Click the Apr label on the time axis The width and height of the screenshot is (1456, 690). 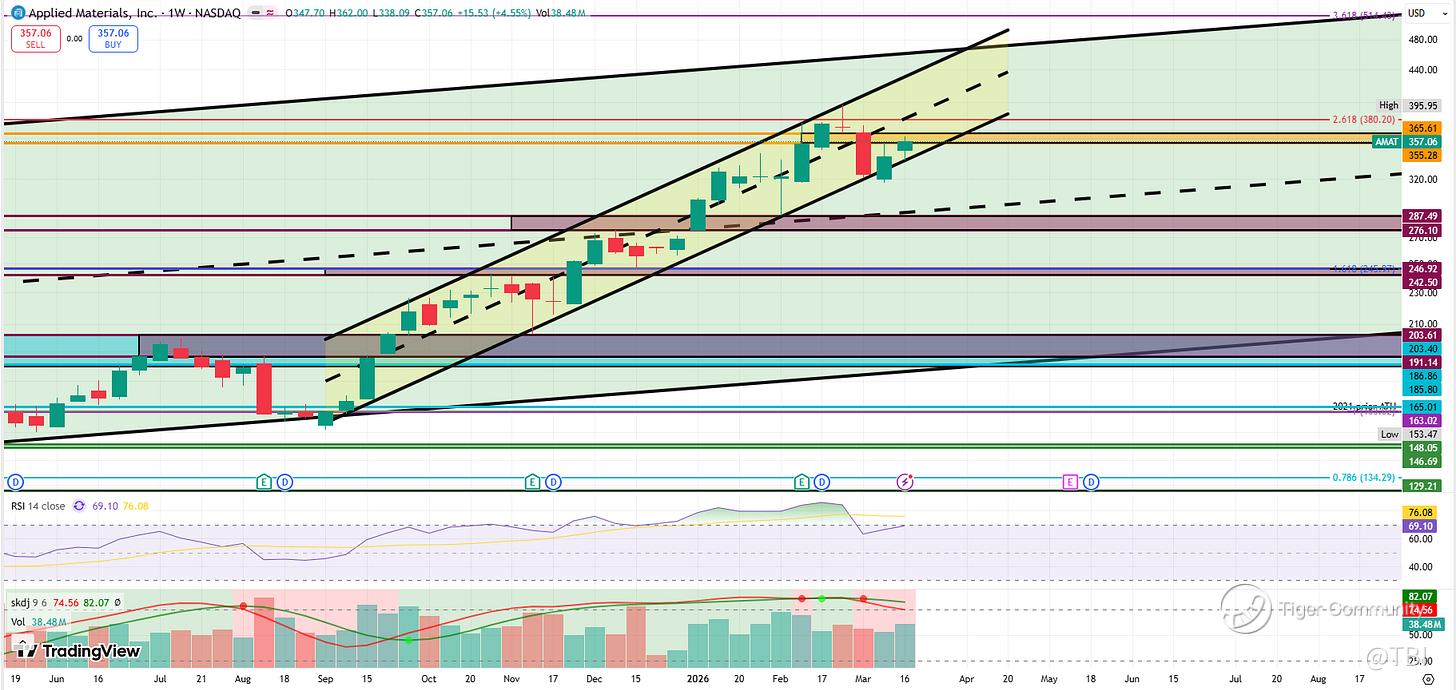[x=966, y=678]
